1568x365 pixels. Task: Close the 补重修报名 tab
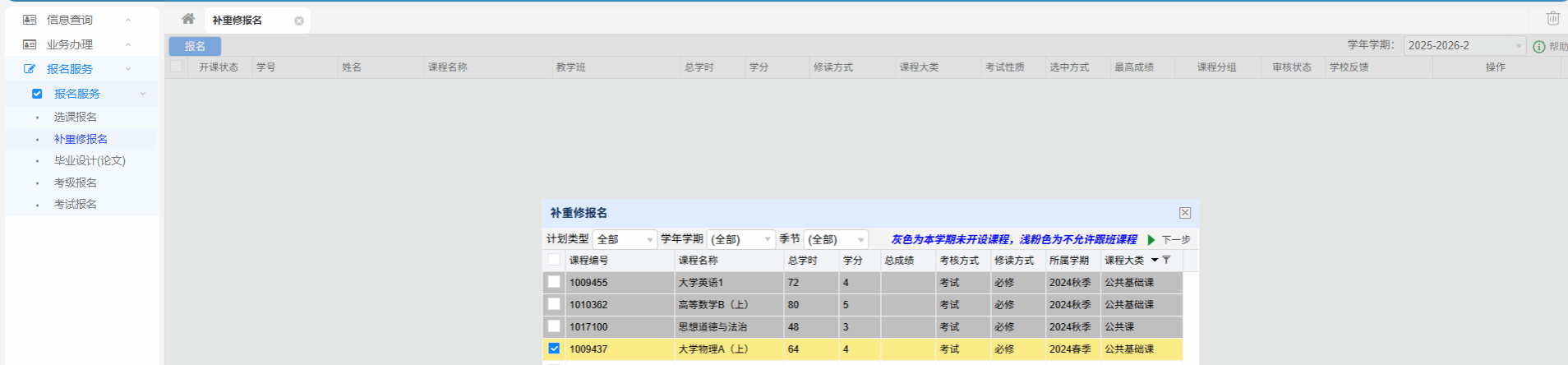pos(299,21)
